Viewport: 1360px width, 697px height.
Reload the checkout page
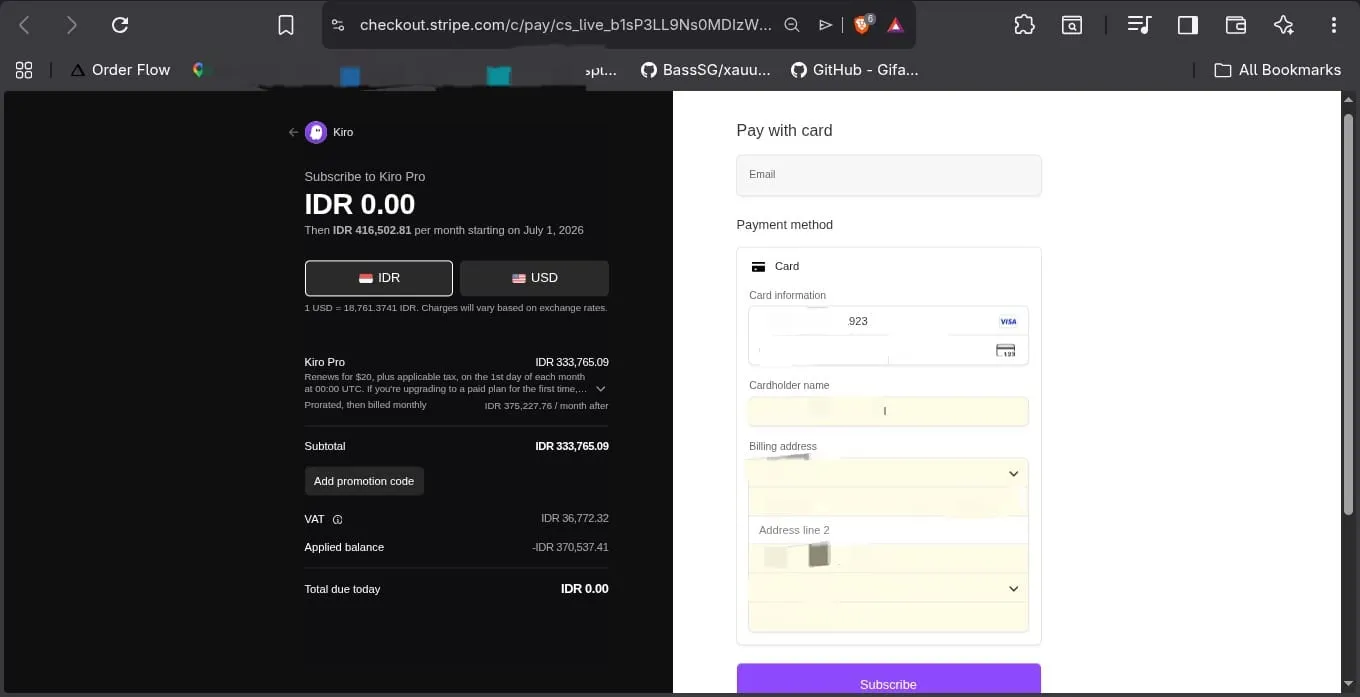click(x=120, y=25)
